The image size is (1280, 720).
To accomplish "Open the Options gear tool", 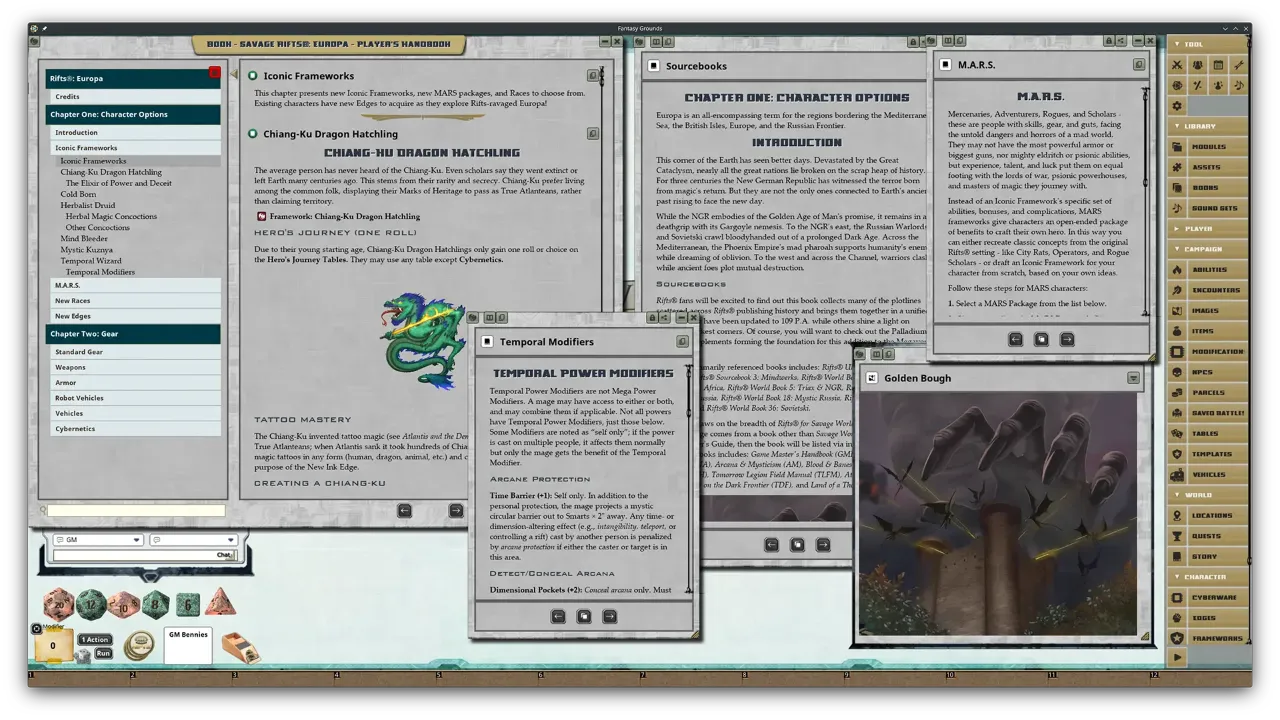I will click(x=1177, y=106).
